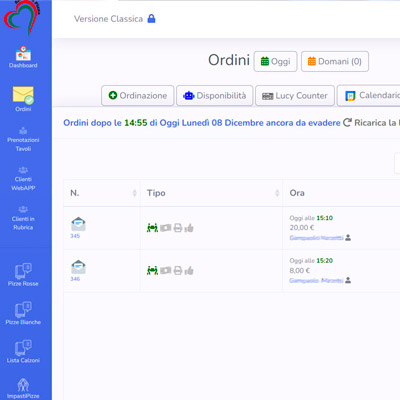Screen dimensions: 400x400
Task: Show tomorrow's orders with Domani (0)
Action: pos(335,61)
